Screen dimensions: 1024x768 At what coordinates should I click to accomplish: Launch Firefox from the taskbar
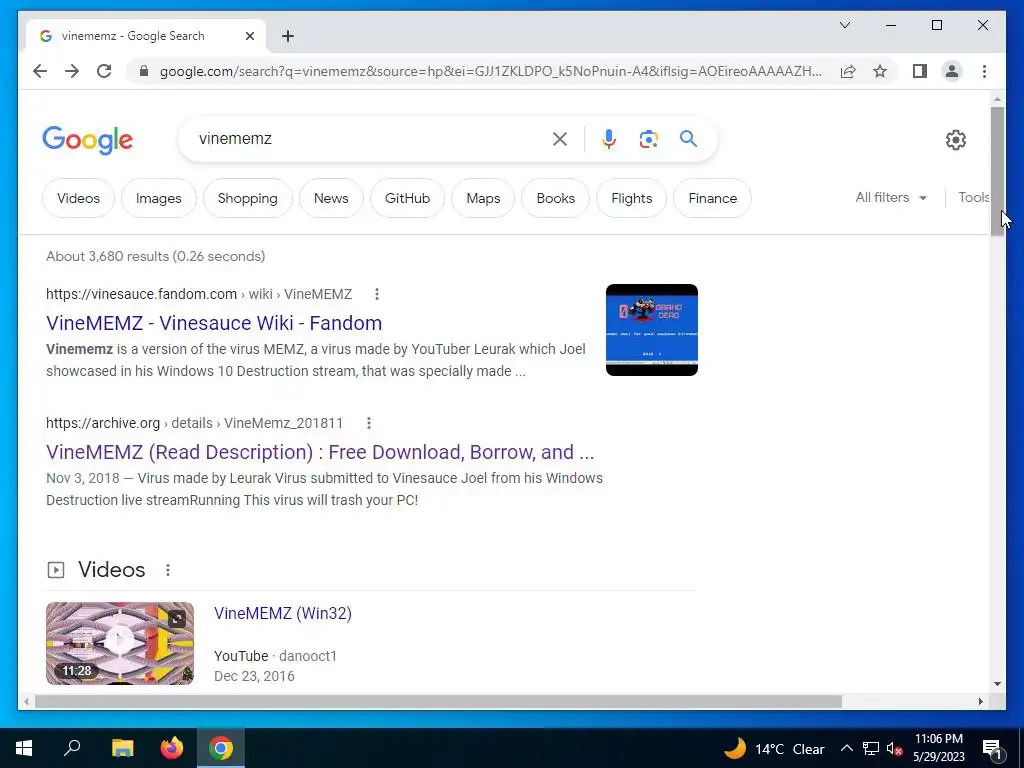[172, 748]
